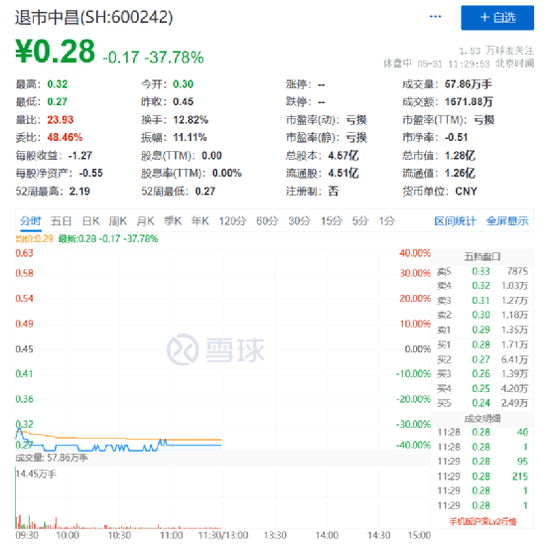The height and width of the screenshot is (547, 550).
Task: Click the 0.63 price axis label
Action: click(x=24, y=253)
